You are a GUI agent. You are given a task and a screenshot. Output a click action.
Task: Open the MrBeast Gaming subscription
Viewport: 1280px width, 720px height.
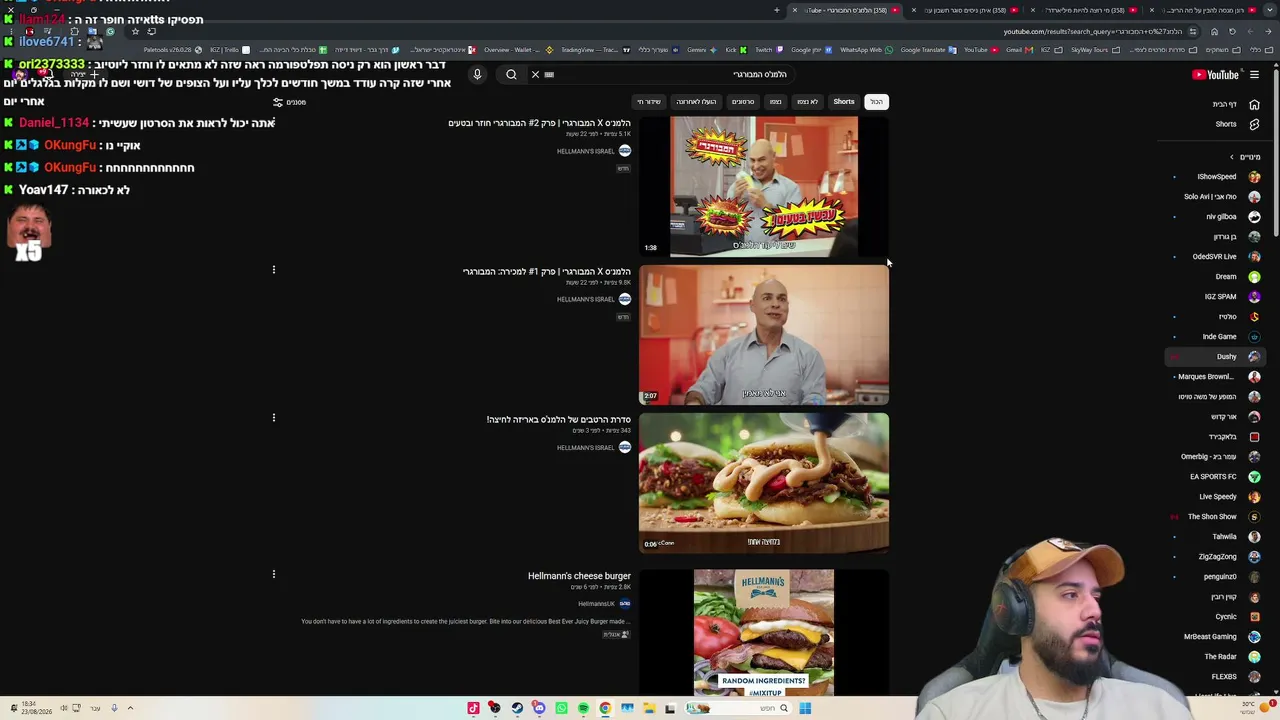click(x=1217, y=637)
